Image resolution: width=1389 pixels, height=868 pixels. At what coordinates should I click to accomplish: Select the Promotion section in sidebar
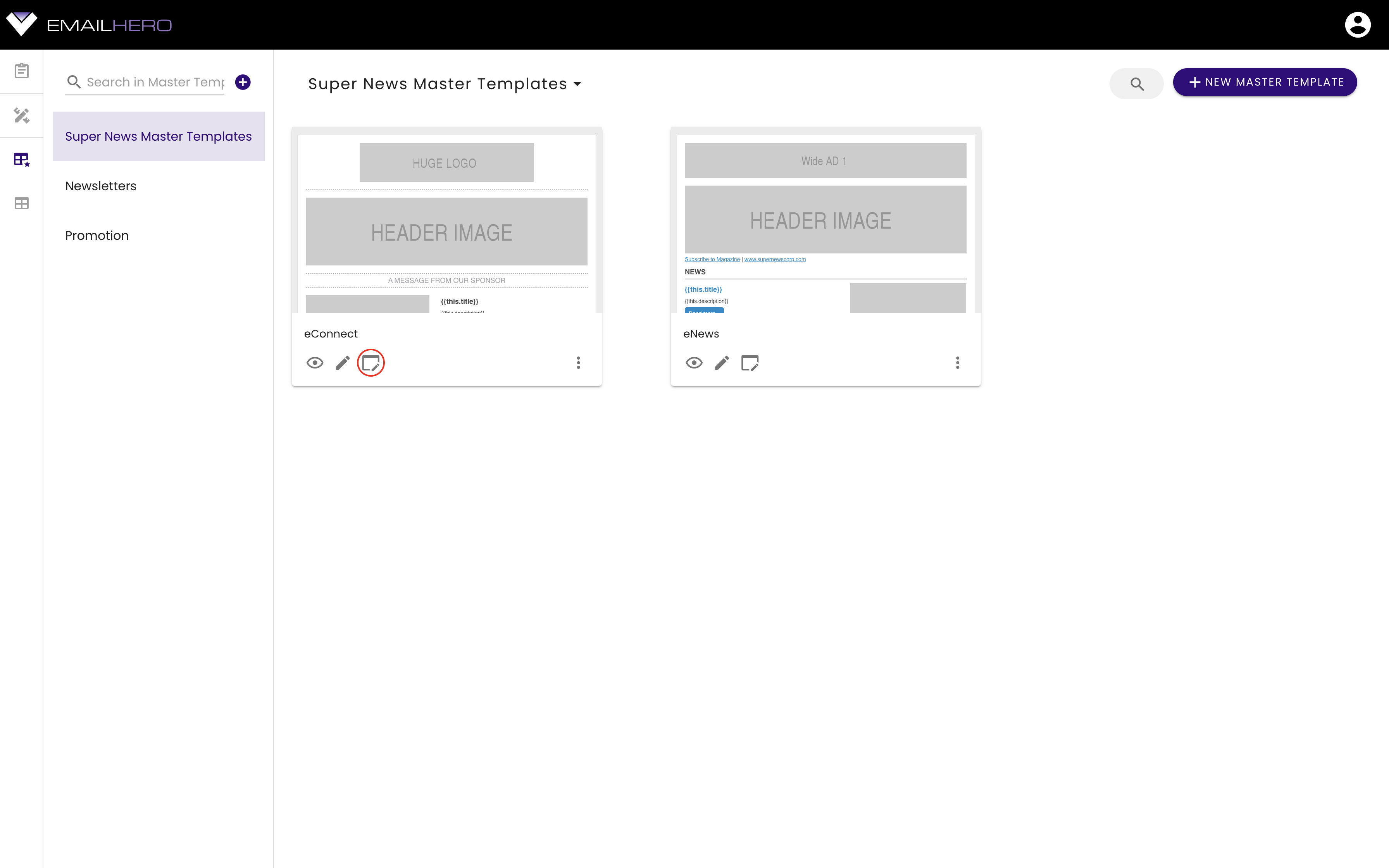(x=97, y=235)
